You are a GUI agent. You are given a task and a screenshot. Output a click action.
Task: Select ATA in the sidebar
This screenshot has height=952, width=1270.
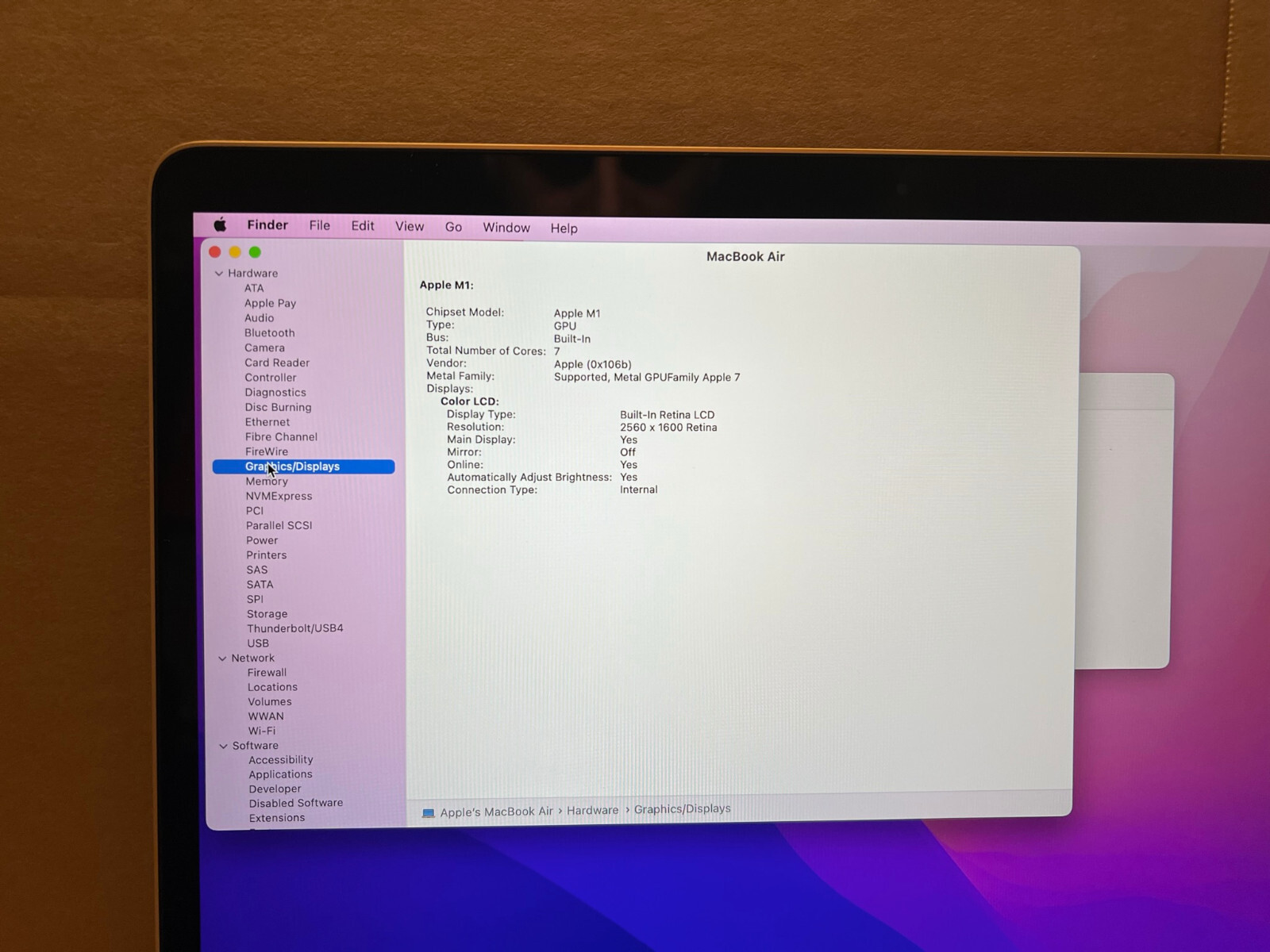click(x=254, y=288)
